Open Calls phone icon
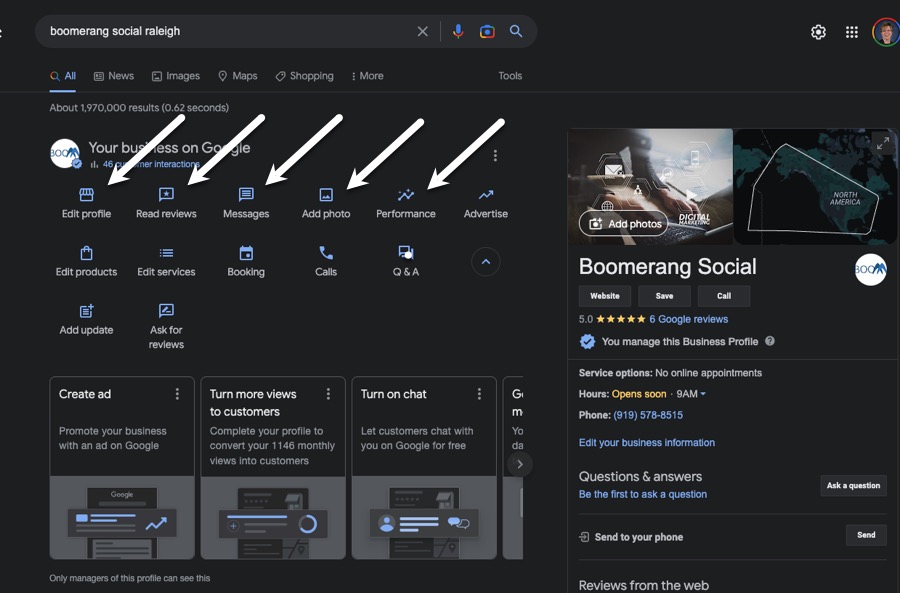Screen dimensions: 900x593 (326, 253)
